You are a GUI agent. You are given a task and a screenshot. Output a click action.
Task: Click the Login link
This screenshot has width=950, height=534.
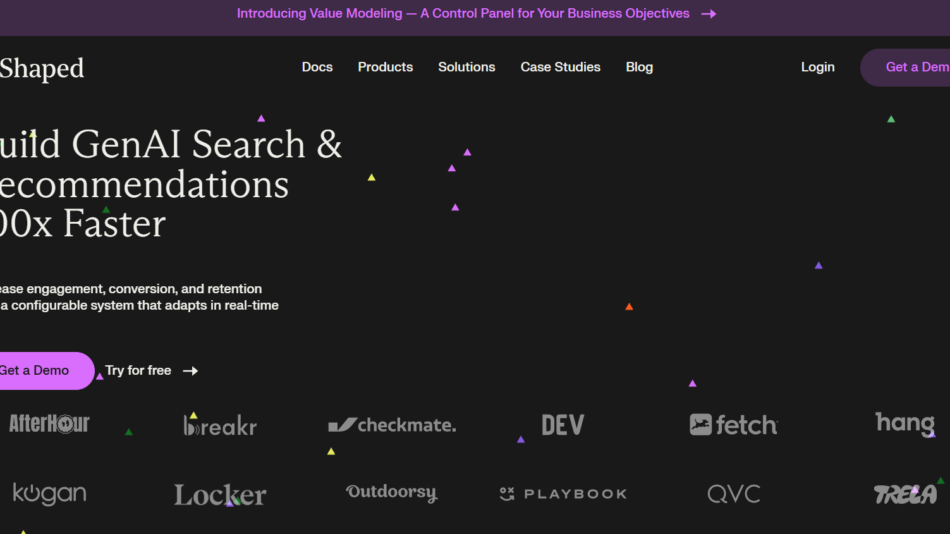point(817,67)
